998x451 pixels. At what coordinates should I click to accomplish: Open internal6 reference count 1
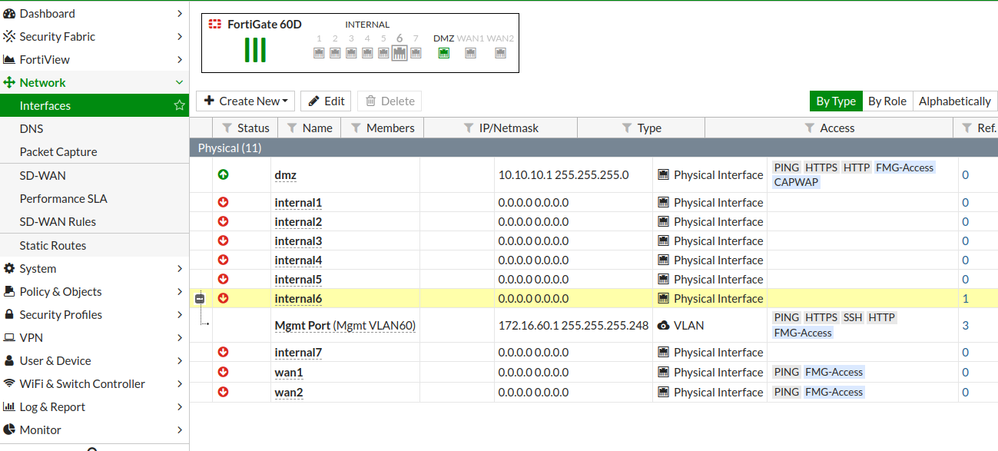tap(965, 298)
